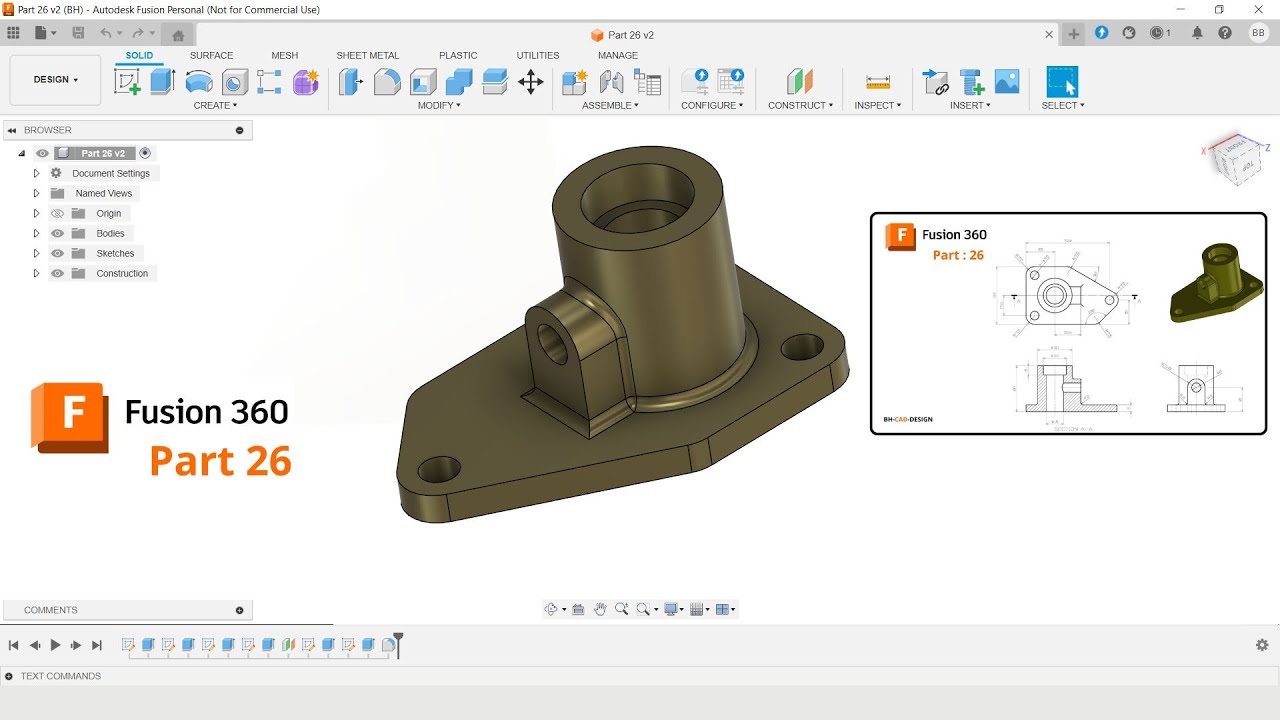Activate the Select cursor tool
This screenshot has height=720, width=1280.
[x=1062, y=82]
